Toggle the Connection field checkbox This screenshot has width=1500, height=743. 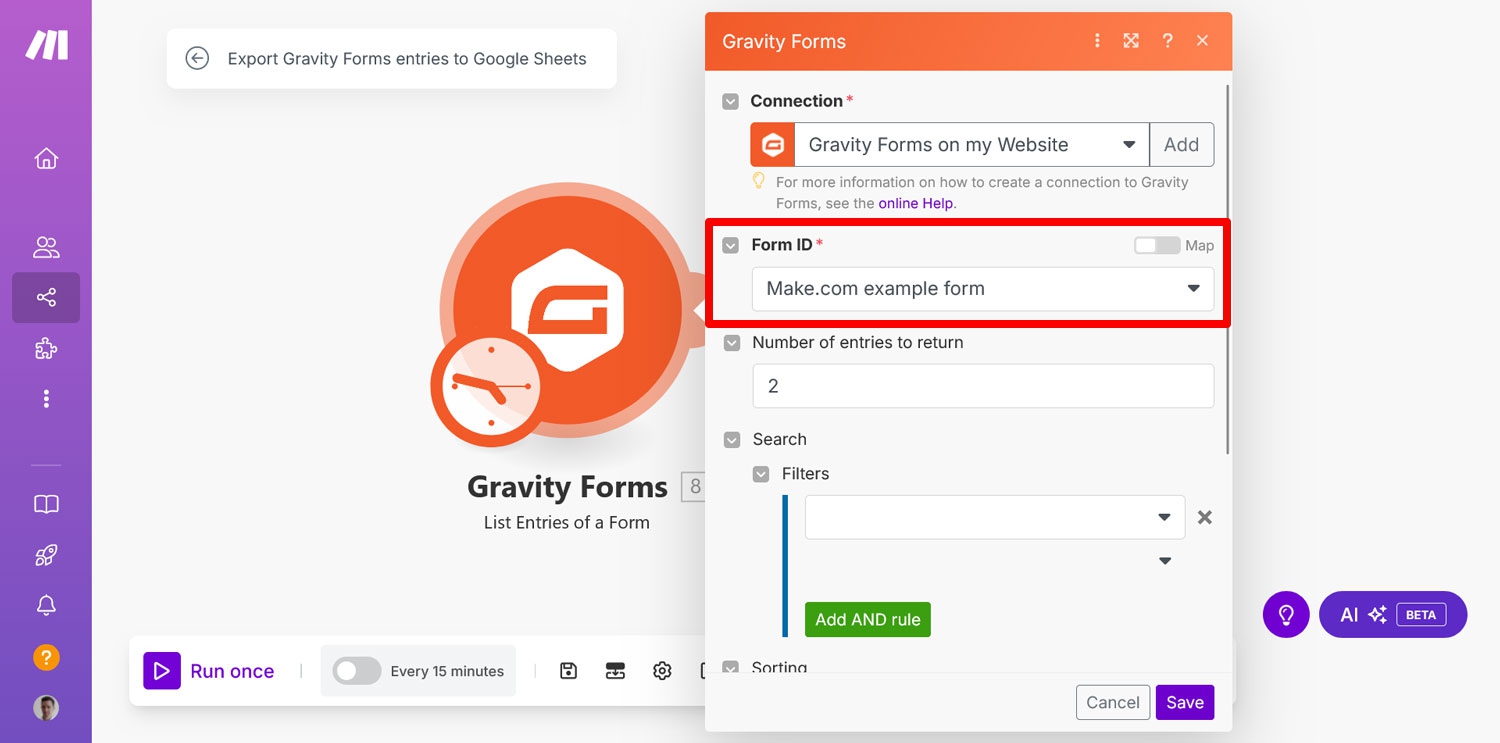point(731,101)
